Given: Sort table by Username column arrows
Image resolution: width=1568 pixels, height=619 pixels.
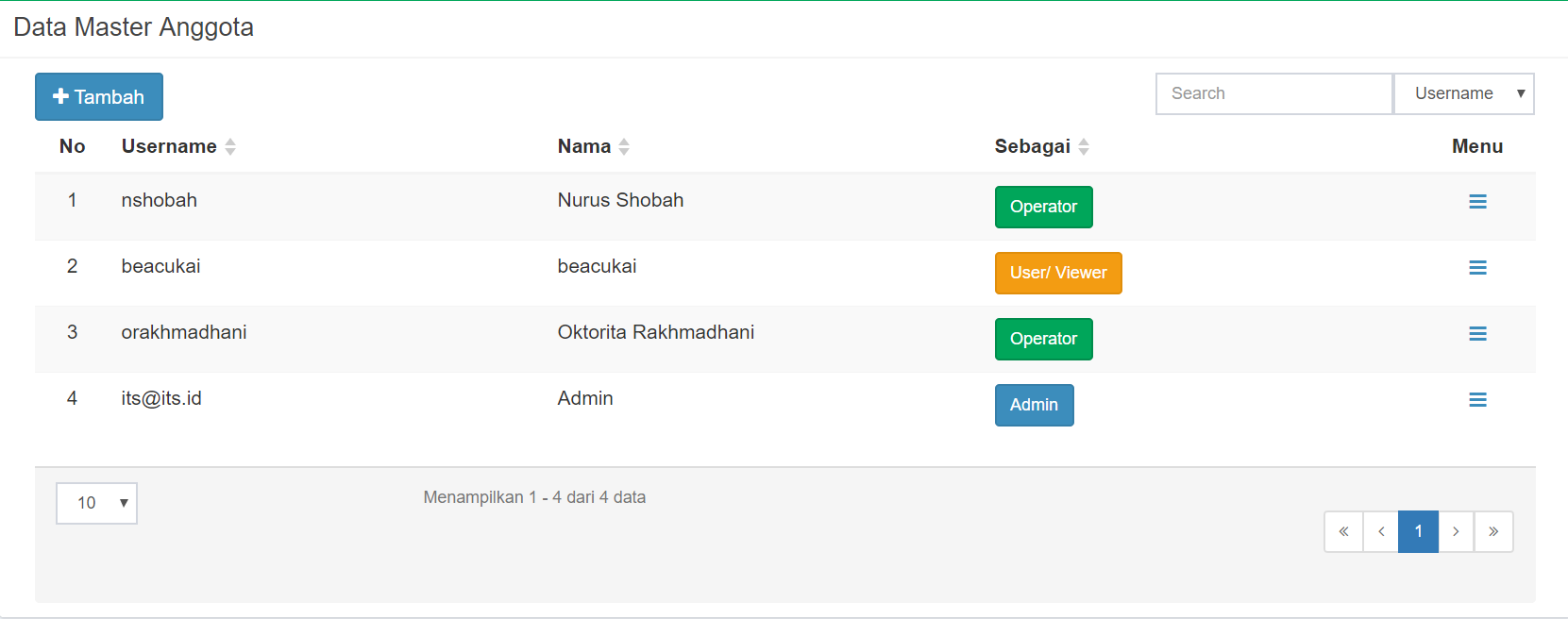Looking at the screenshot, I should tap(230, 147).
